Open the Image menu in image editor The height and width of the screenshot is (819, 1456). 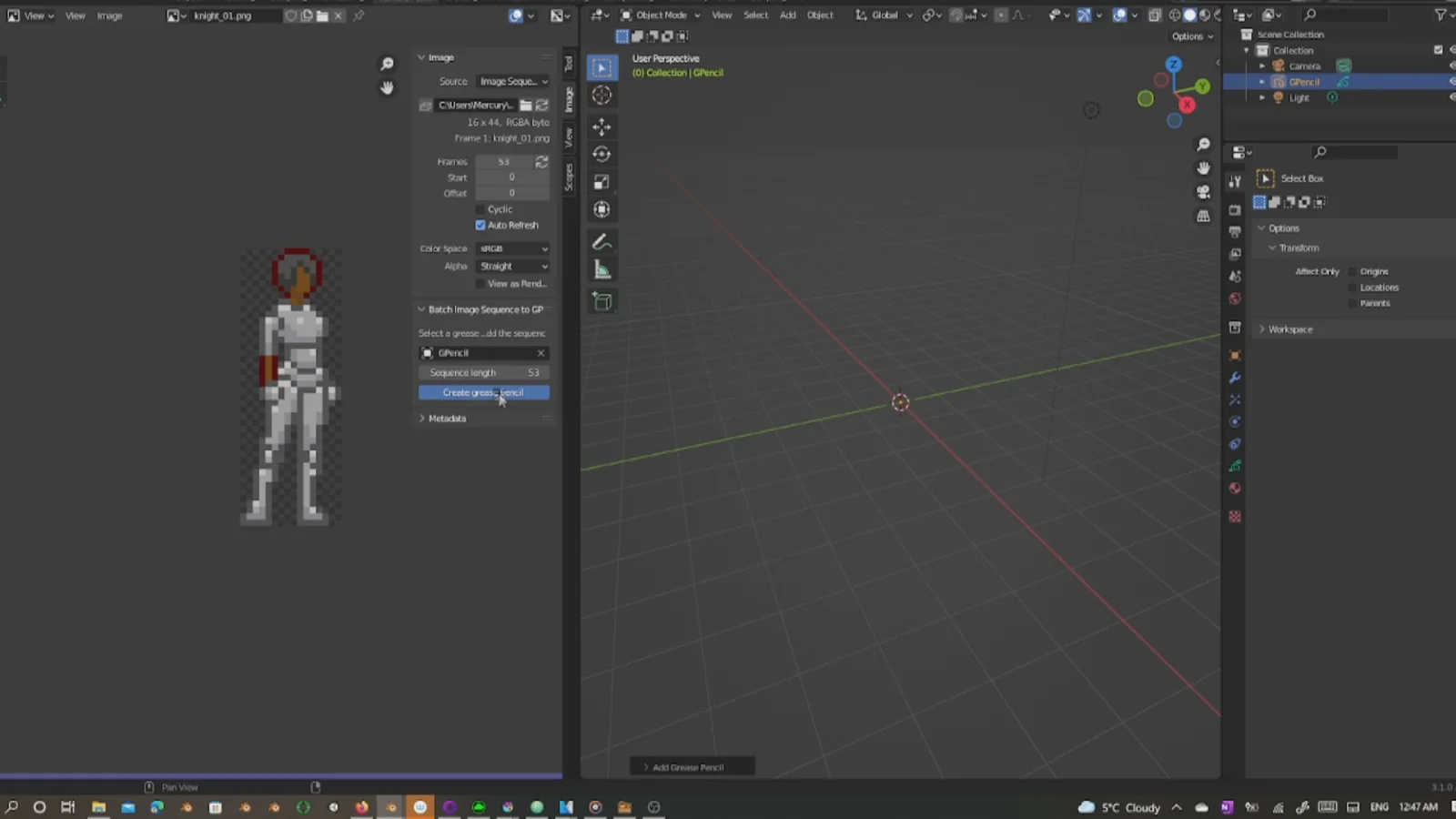[109, 15]
